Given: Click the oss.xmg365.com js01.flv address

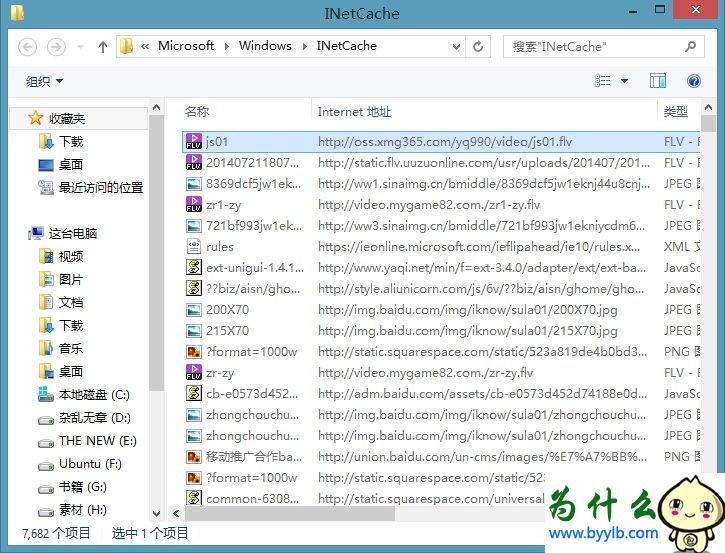Looking at the screenshot, I should tap(445, 141).
